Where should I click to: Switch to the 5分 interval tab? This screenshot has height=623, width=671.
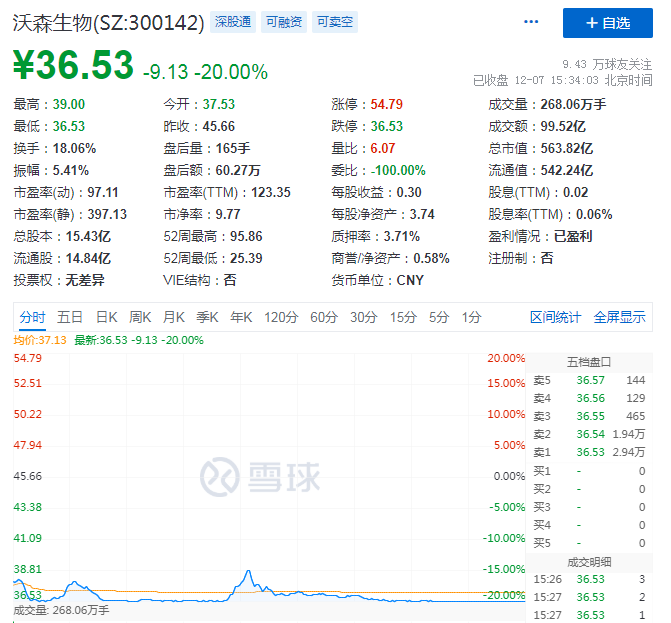click(x=439, y=317)
